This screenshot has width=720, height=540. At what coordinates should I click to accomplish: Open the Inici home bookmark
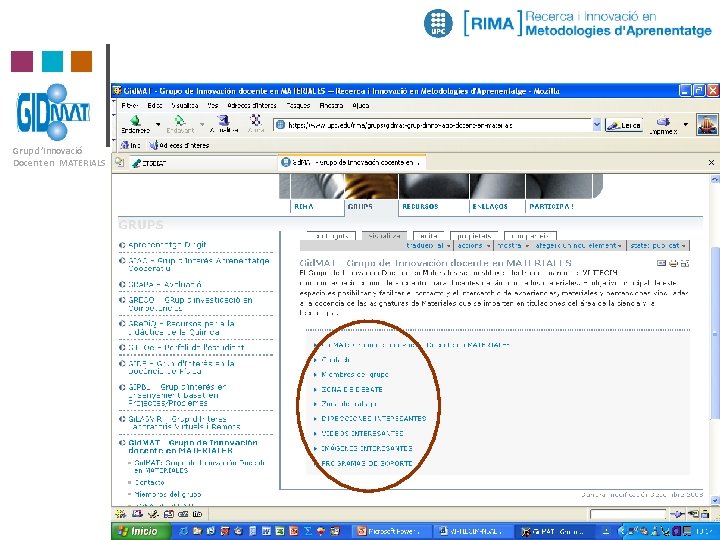[130, 145]
